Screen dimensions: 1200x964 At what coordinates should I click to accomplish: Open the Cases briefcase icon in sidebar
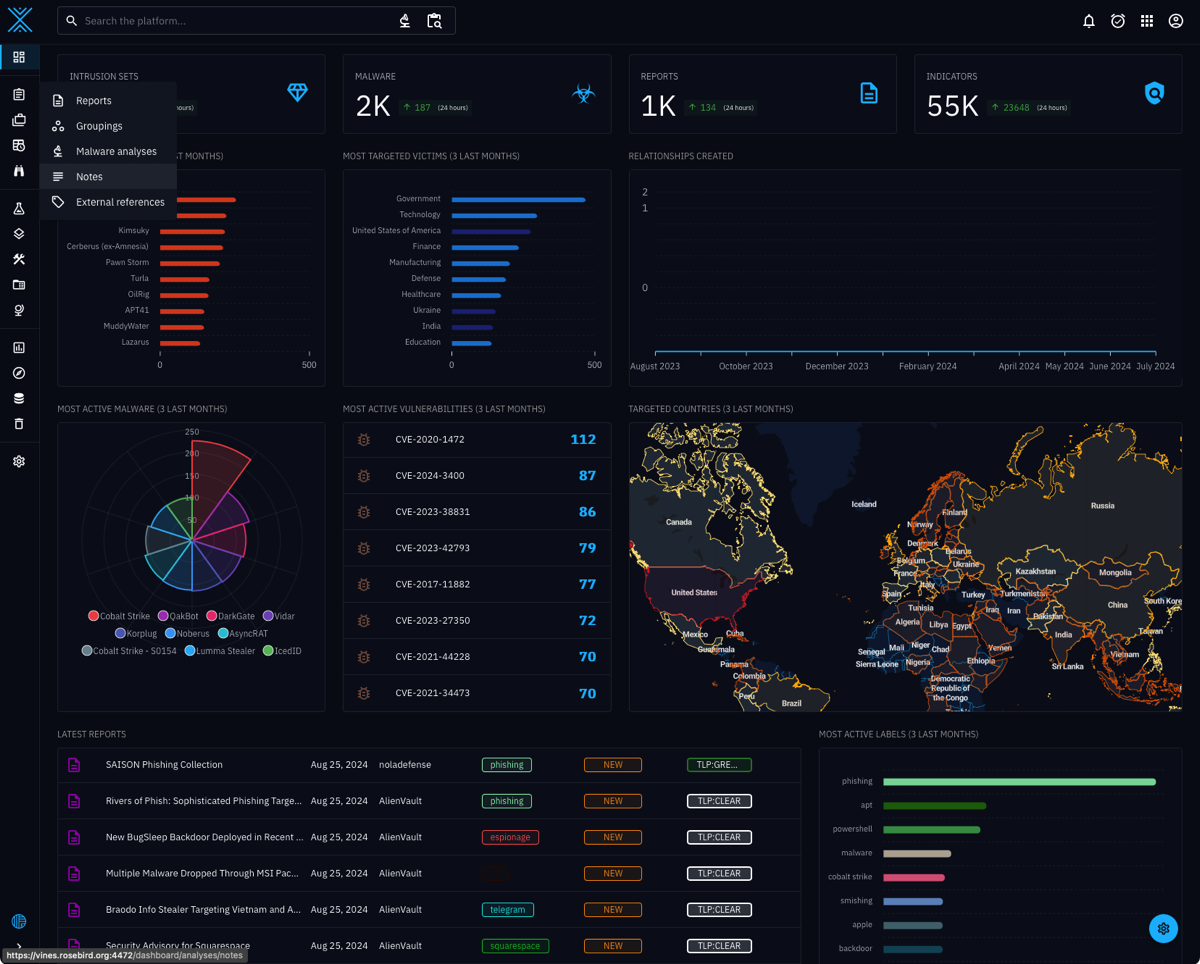click(x=19, y=120)
